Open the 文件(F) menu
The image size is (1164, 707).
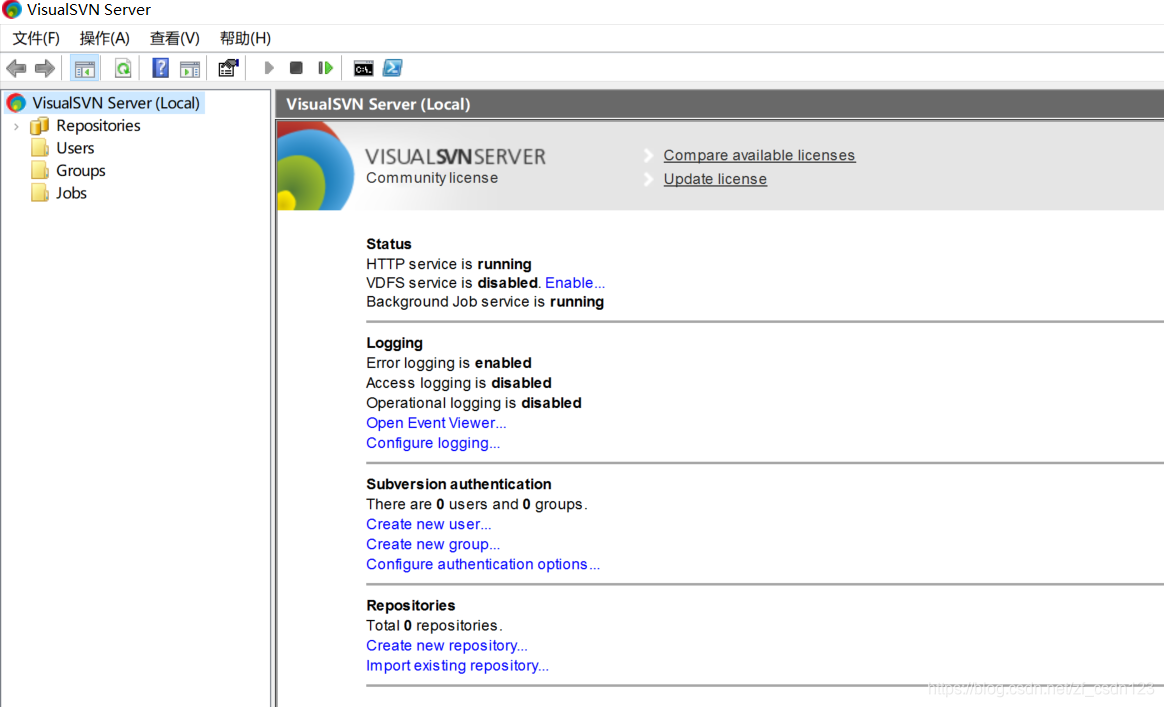(x=36, y=38)
